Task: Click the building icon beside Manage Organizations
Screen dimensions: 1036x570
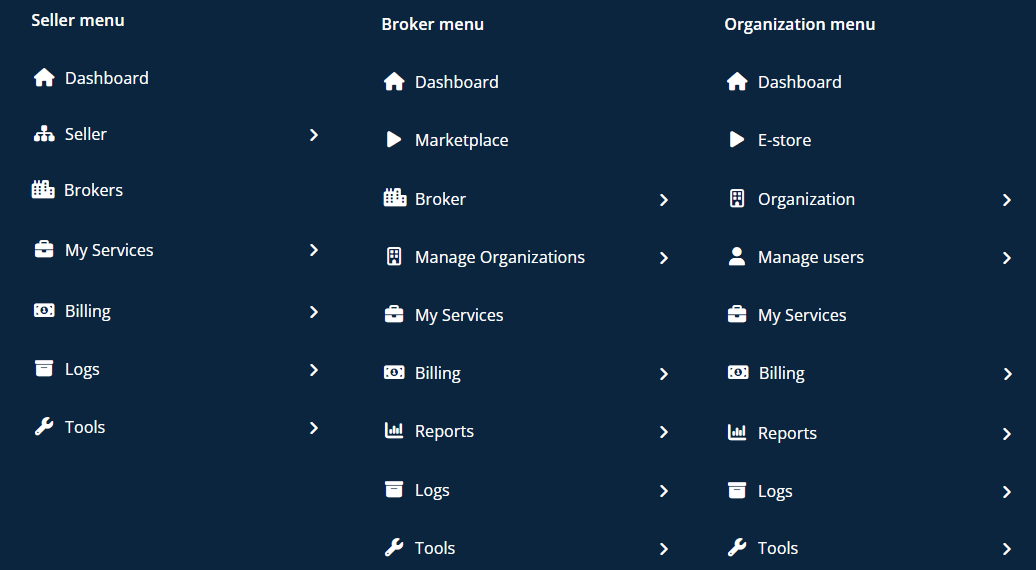Action: pos(394,256)
